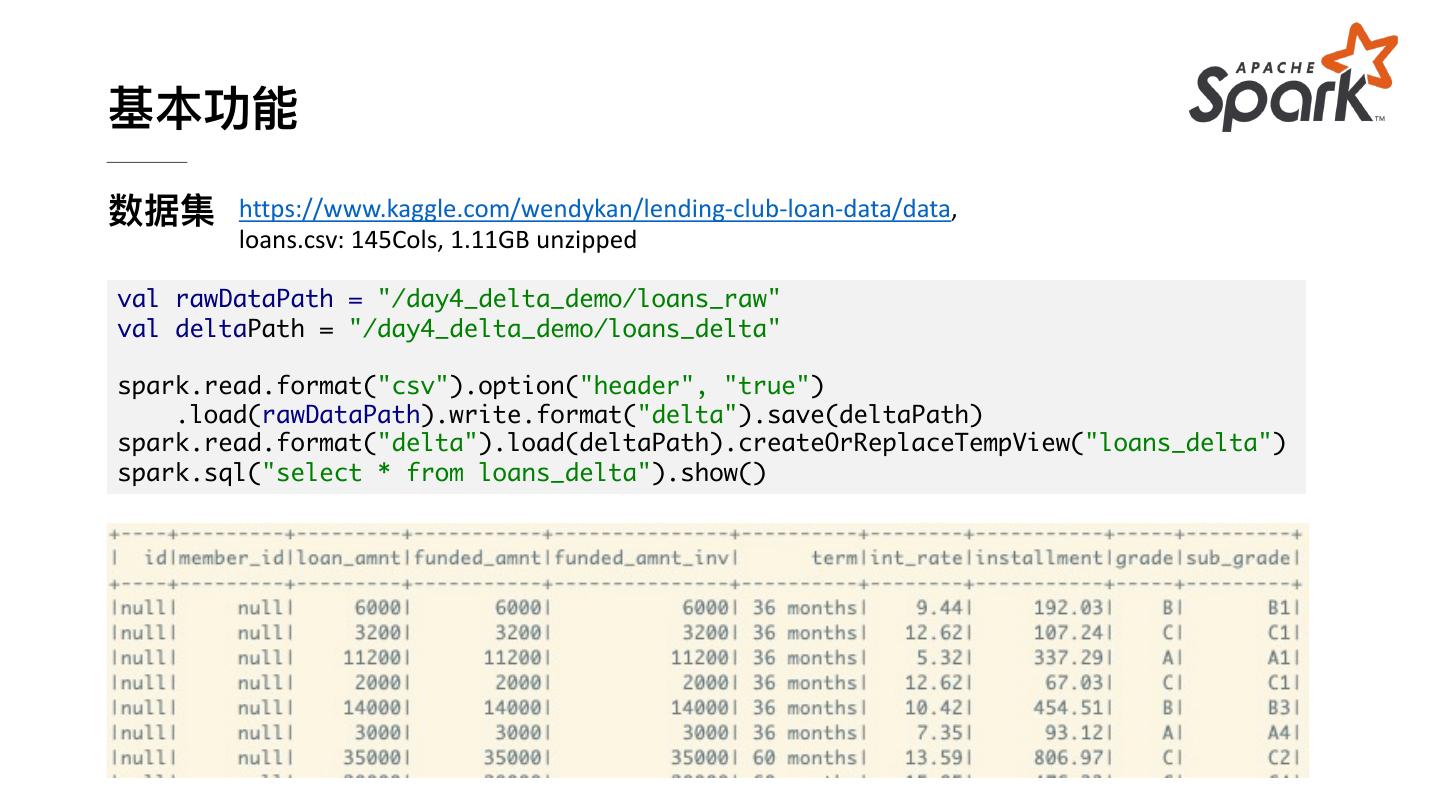Click the val rawDataPath code line
This screenshot has width=1440, height=810.
click(448, 299)
